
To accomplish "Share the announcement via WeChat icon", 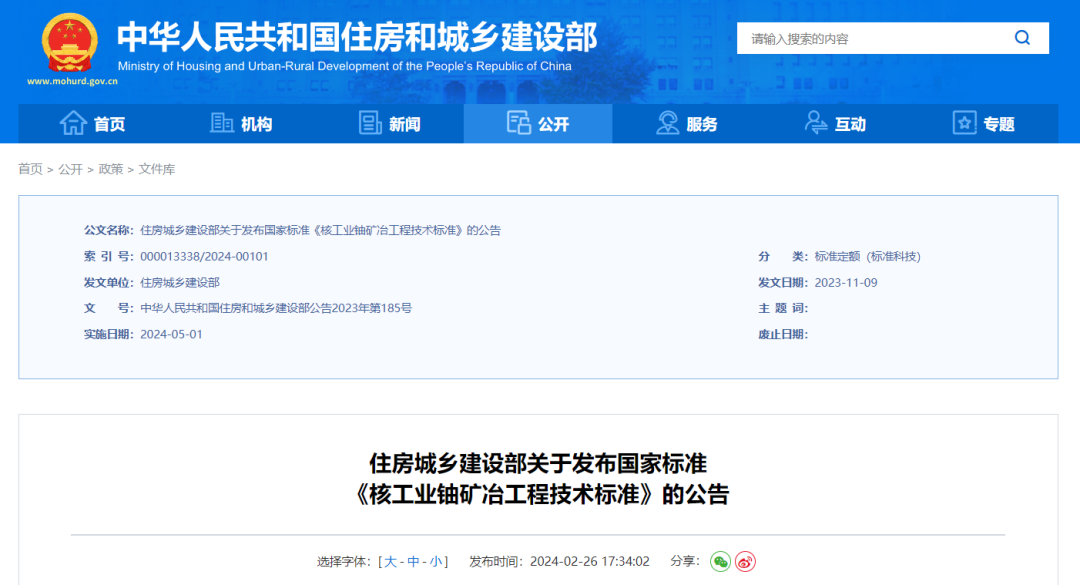I will (719, 562).
